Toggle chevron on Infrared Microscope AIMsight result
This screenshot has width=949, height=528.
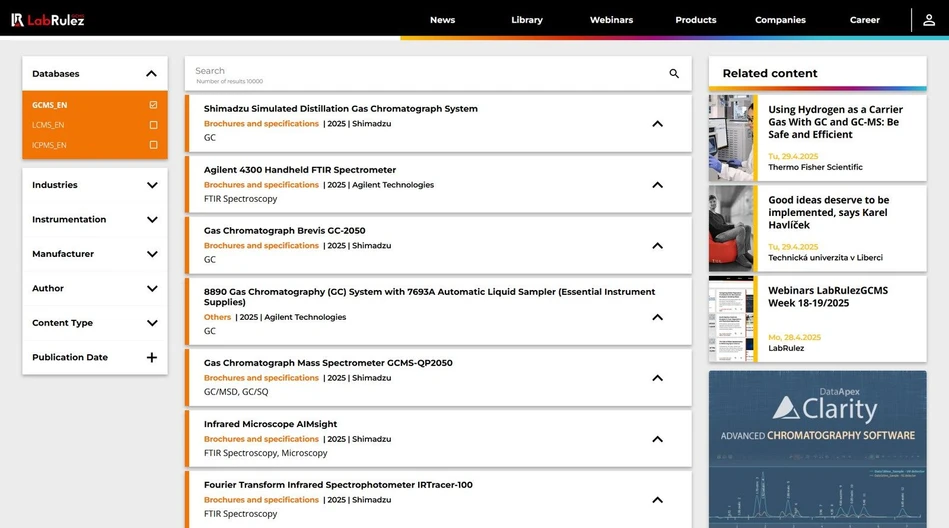657,439
